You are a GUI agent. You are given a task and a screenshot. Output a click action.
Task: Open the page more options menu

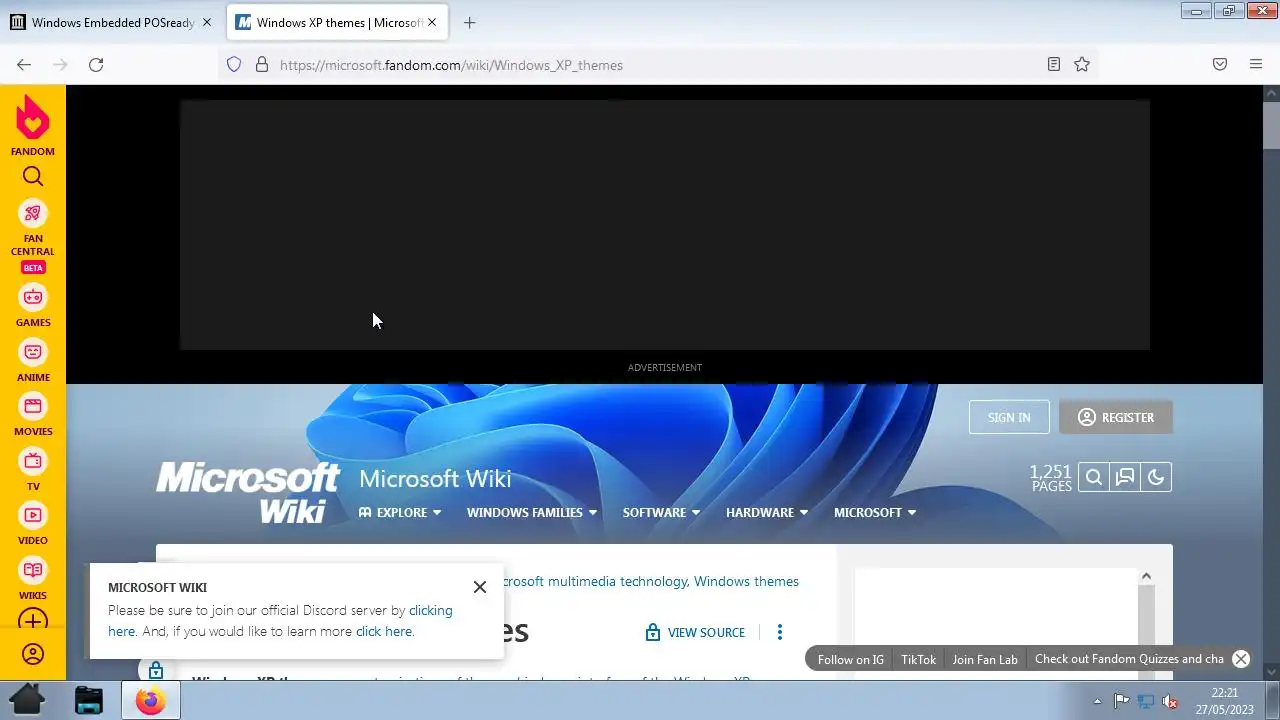[780, 632]
